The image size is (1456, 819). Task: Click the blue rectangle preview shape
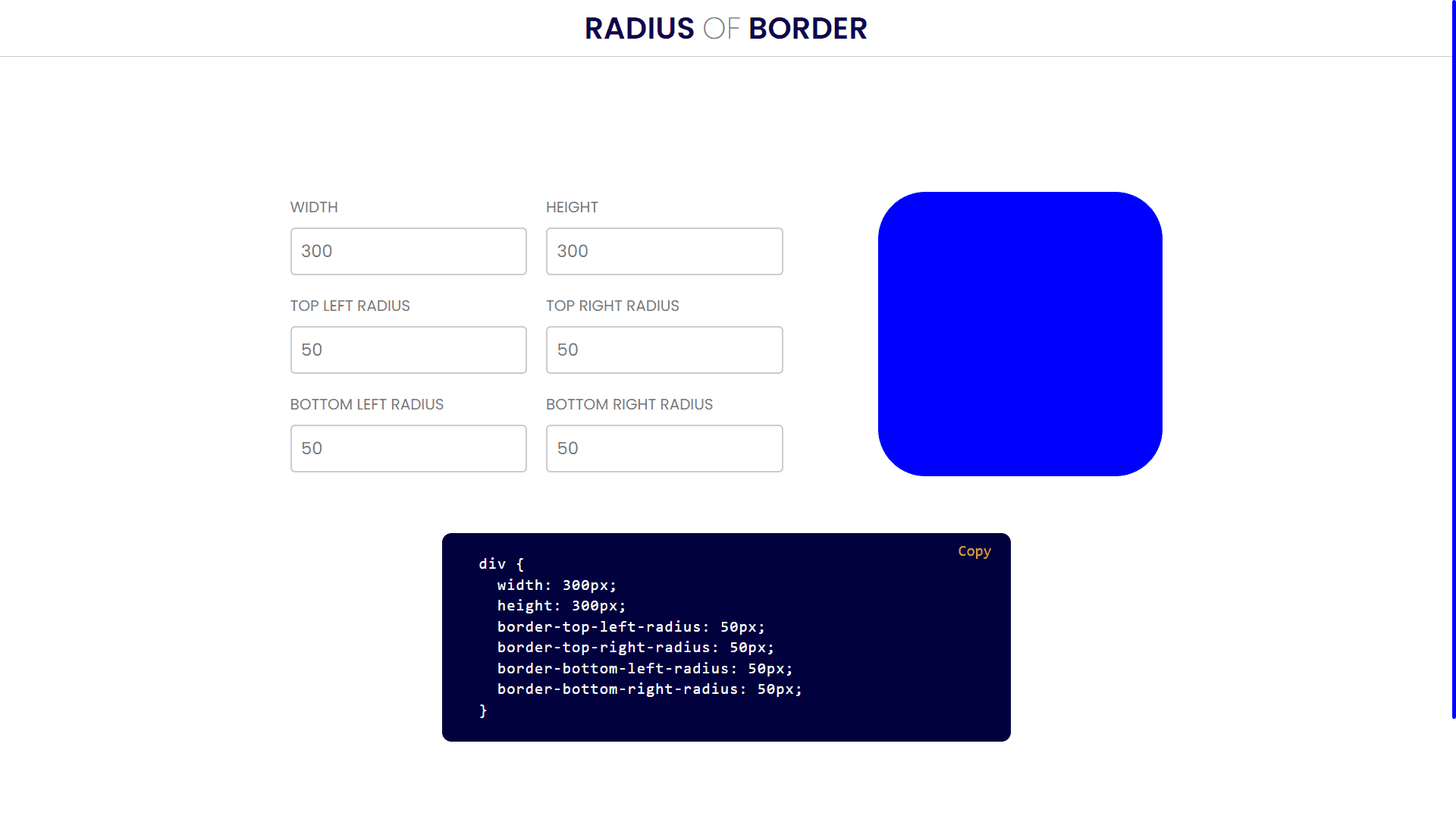[x=1020, y=333]
